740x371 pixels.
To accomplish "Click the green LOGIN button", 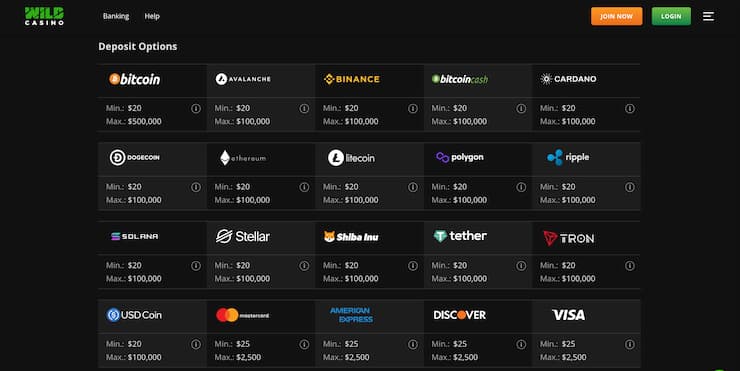I will tap(671, 16).
